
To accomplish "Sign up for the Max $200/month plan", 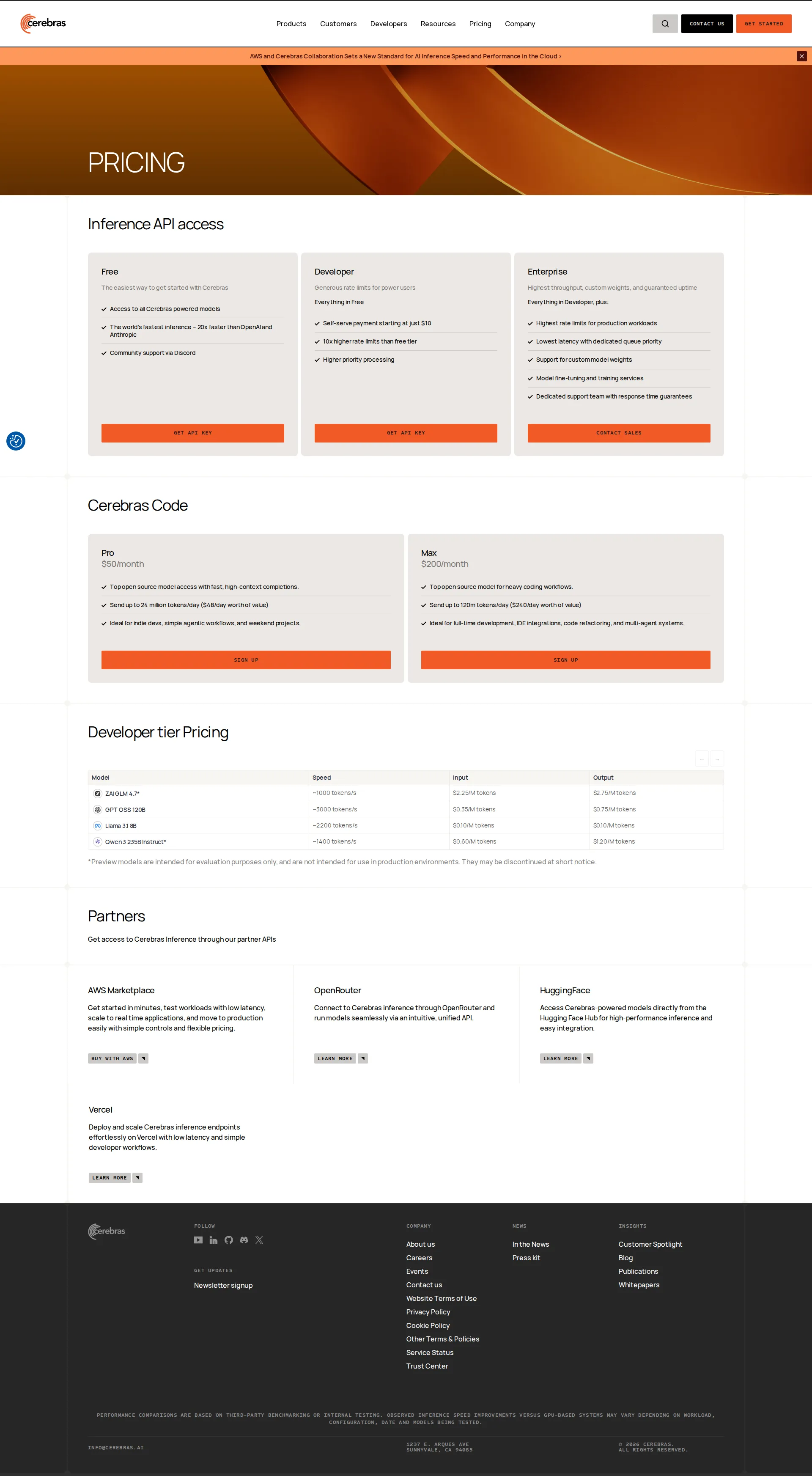I will point(566,660).
